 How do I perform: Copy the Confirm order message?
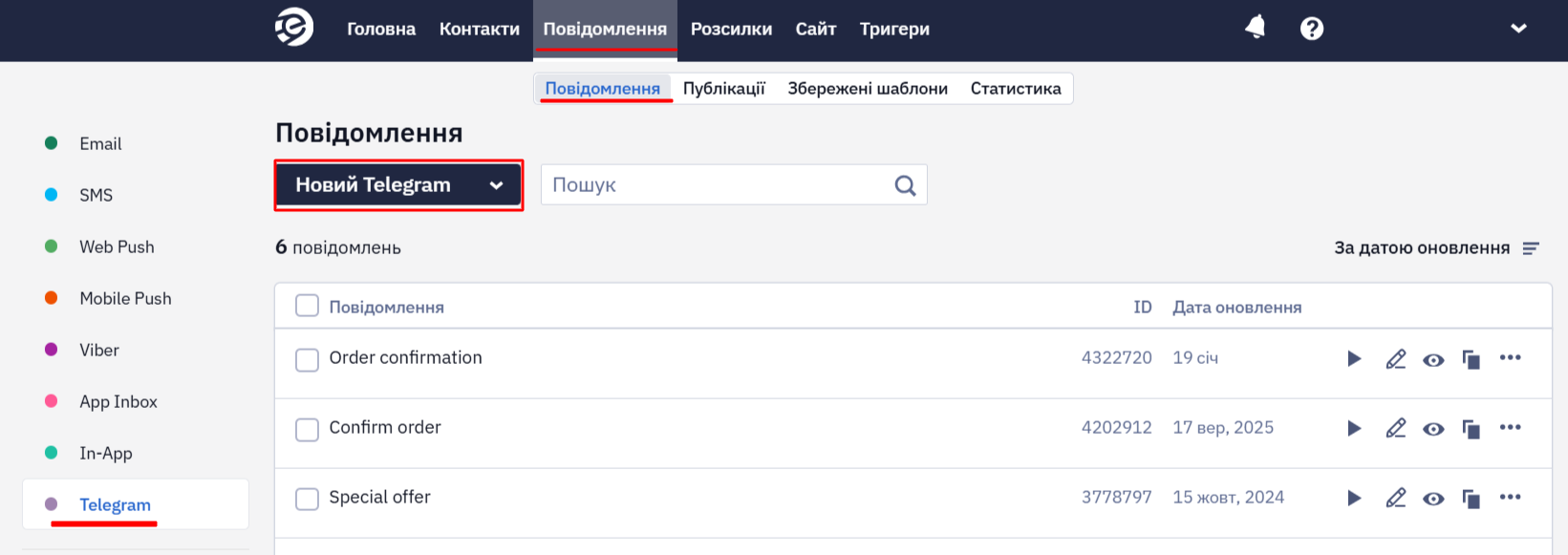pyautogui.click(x=1471, y=429)
